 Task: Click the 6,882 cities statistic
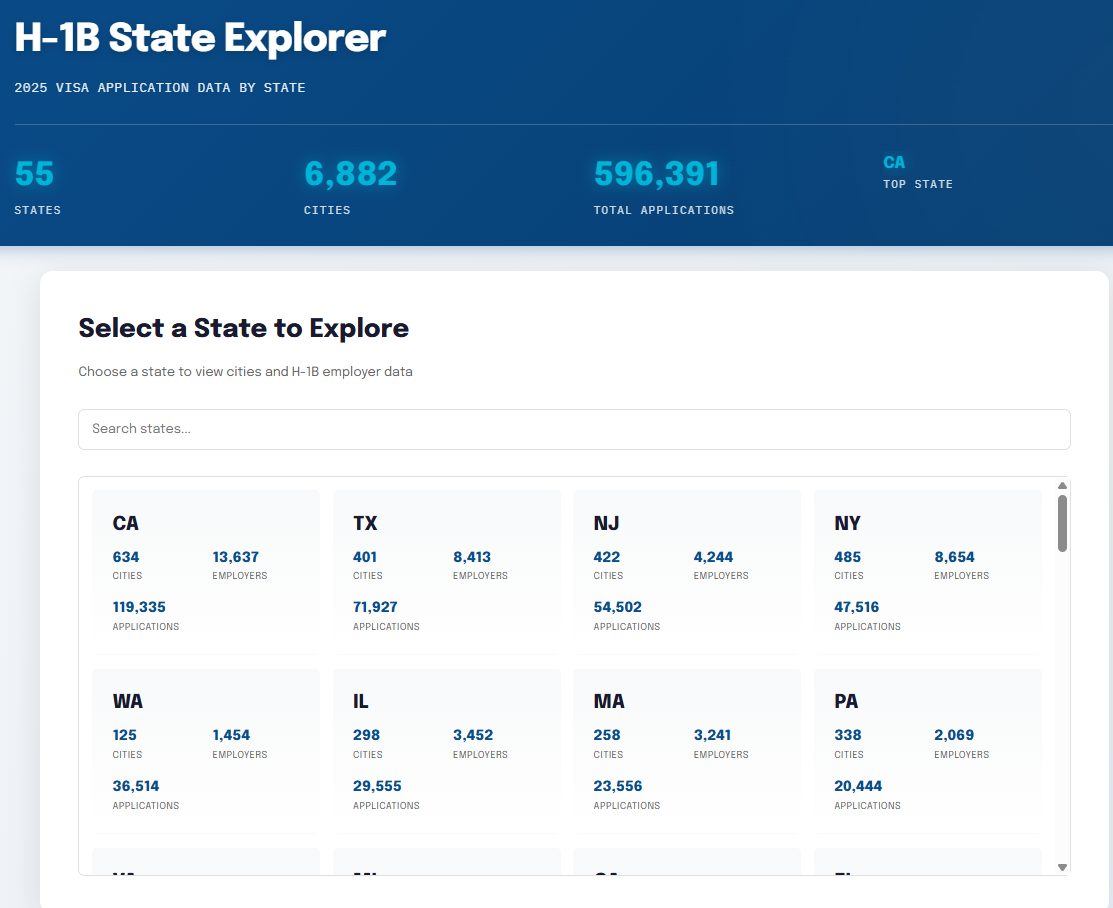(350, 174)
